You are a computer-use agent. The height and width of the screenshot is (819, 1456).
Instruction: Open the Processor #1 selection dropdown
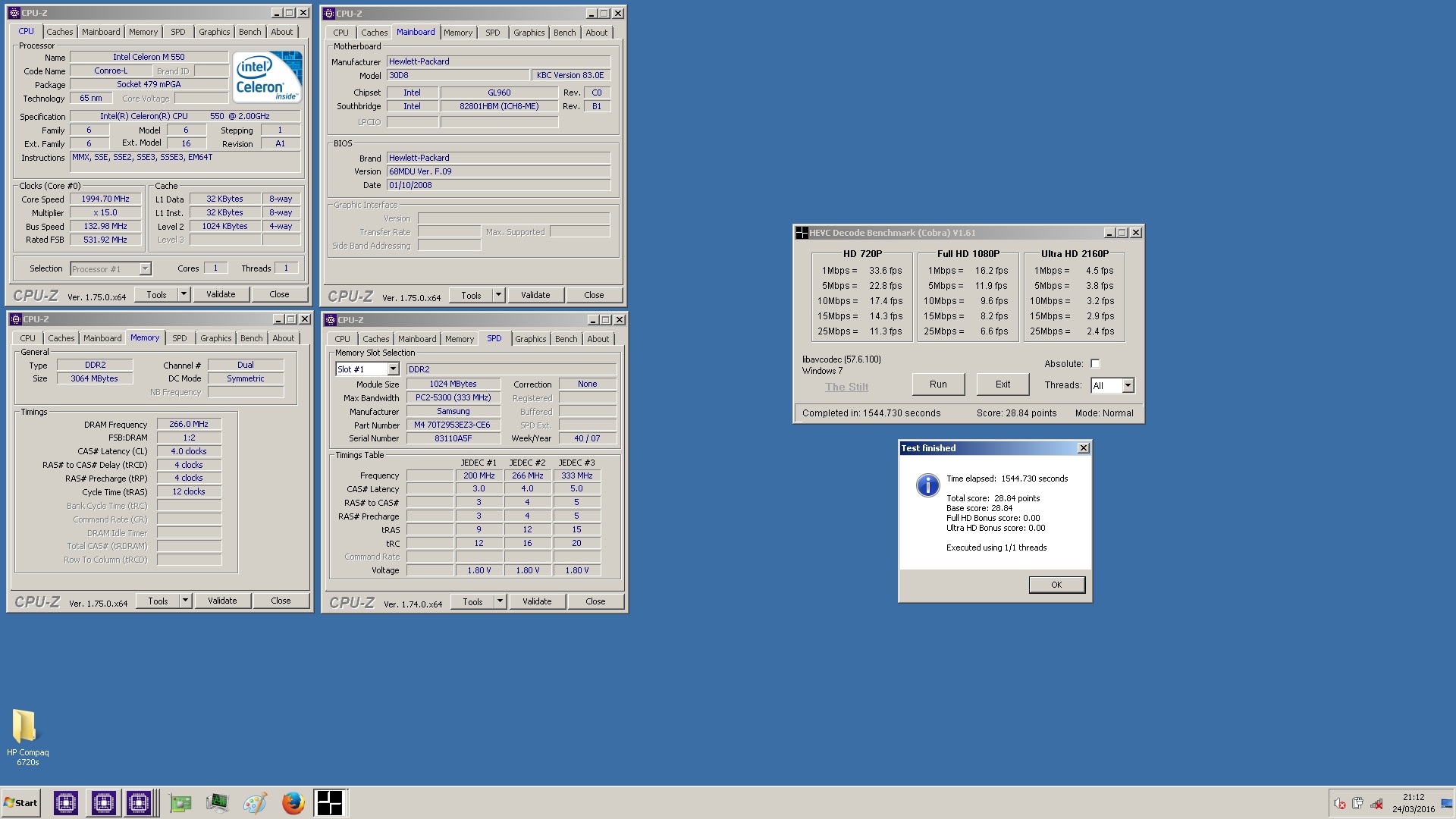[x=145, y=269]
